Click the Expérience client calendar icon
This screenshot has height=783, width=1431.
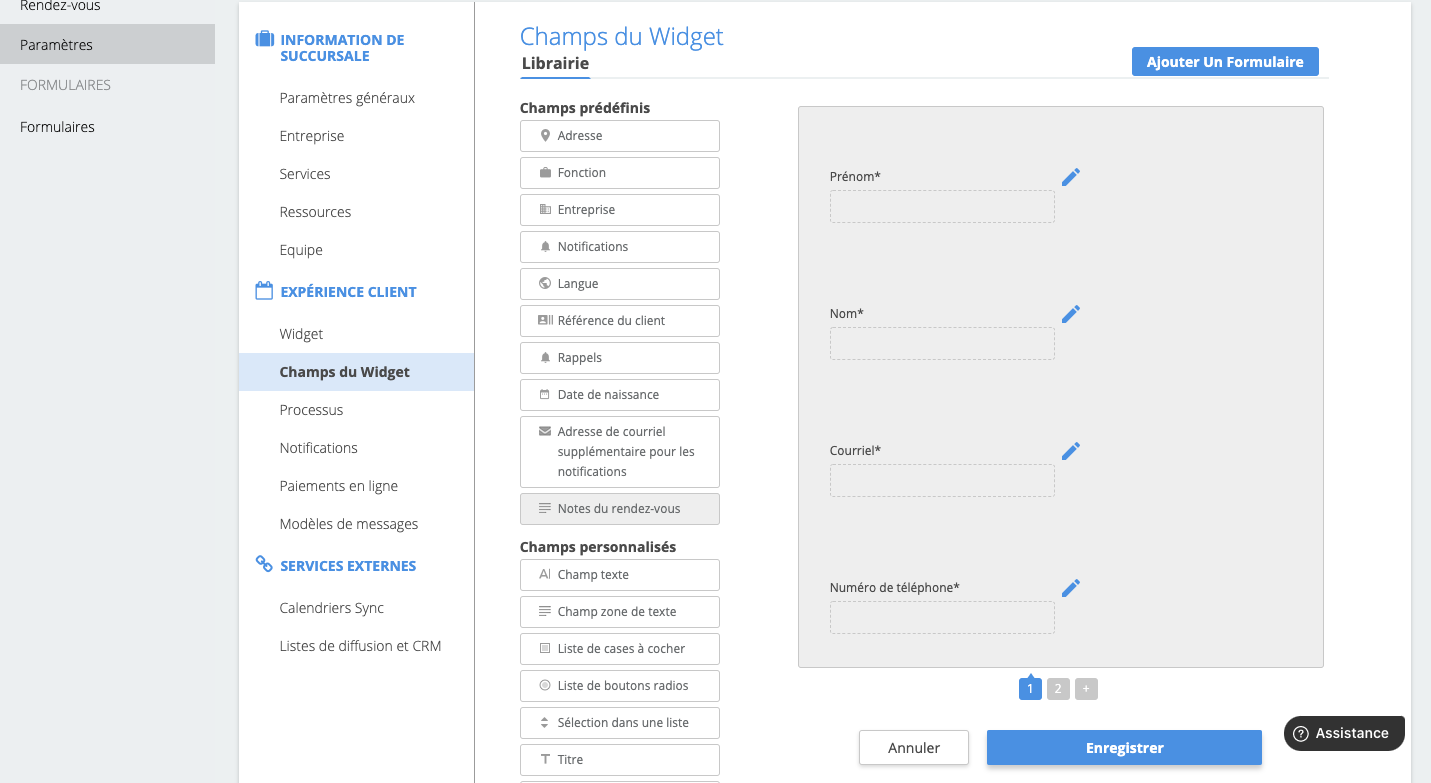point(264,291)
